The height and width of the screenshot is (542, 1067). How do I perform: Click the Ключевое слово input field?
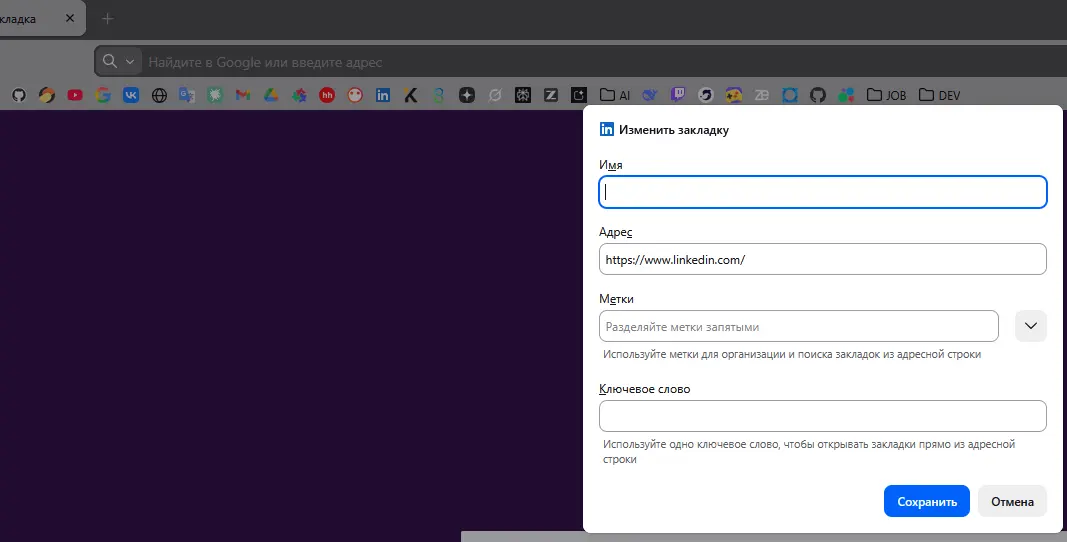(823, 416)
